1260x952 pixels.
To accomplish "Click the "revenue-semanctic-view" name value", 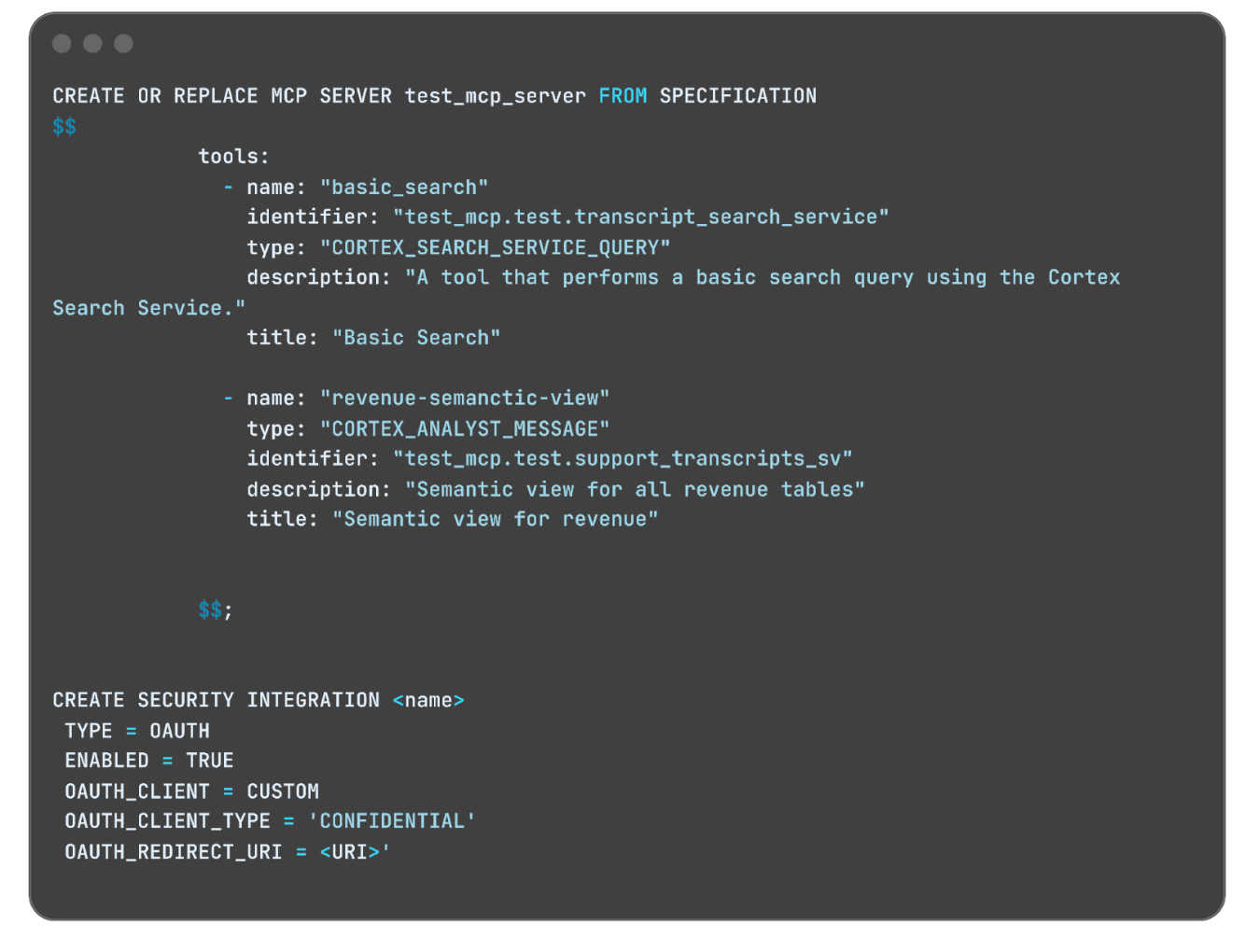I will (x=465, y=399).
